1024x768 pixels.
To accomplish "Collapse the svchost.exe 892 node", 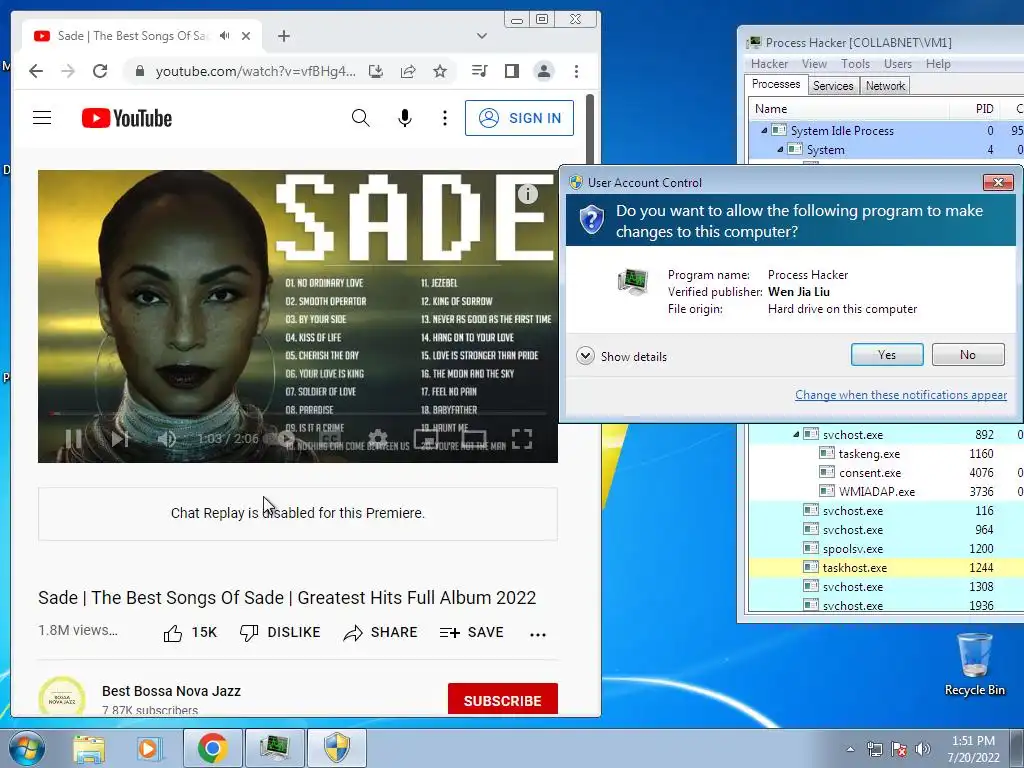I will click(796, 434).
